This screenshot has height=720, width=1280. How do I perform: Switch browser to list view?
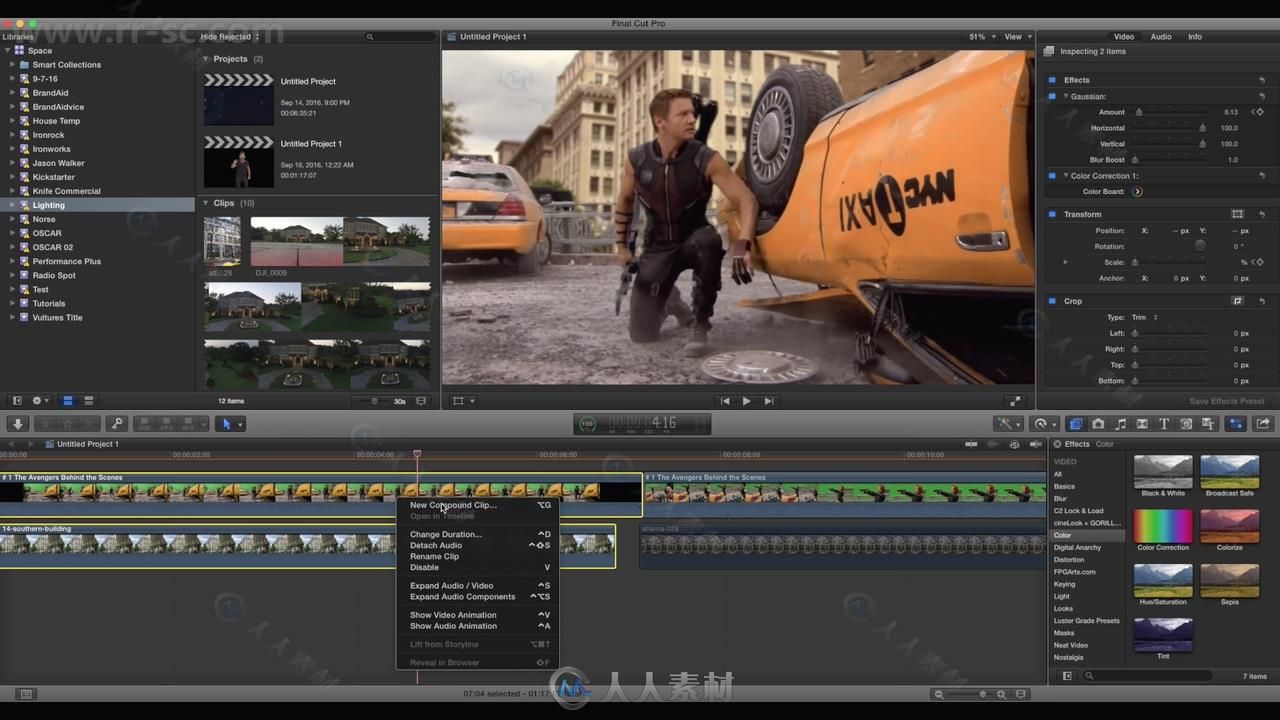pyautogui.click(x=88, y=401)
